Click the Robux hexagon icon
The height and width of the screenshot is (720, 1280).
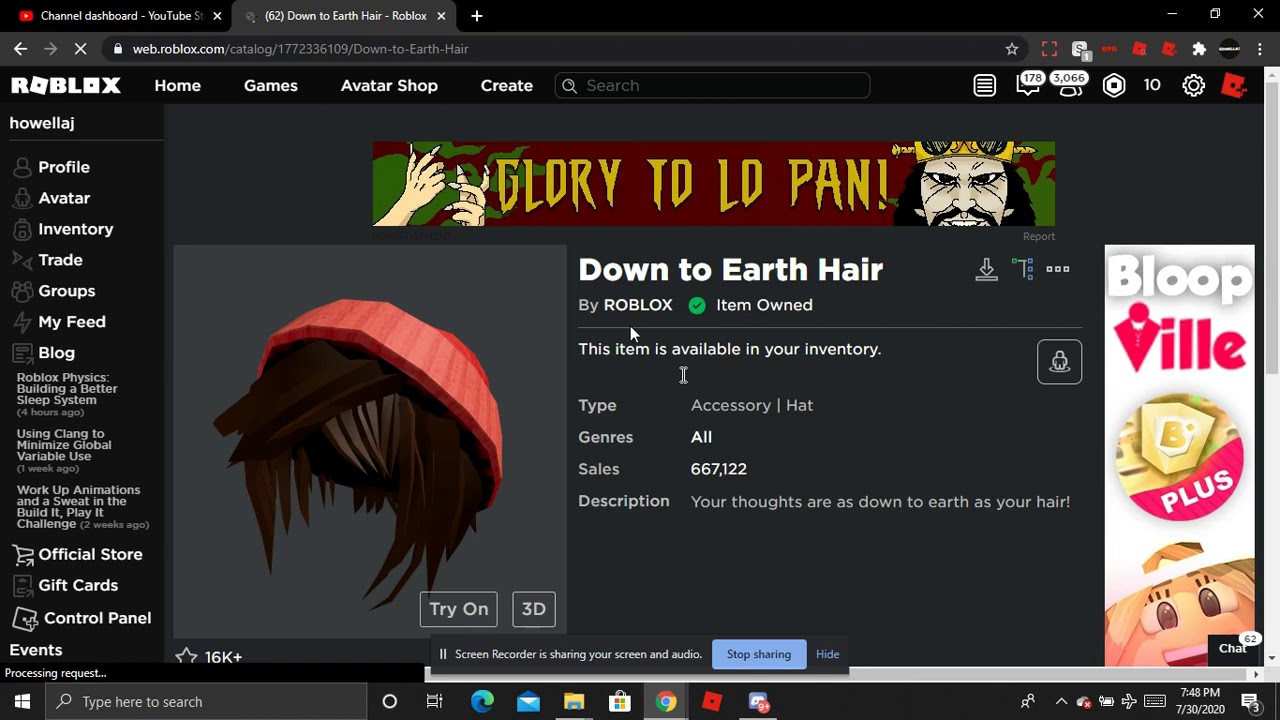click(1114, 86)
